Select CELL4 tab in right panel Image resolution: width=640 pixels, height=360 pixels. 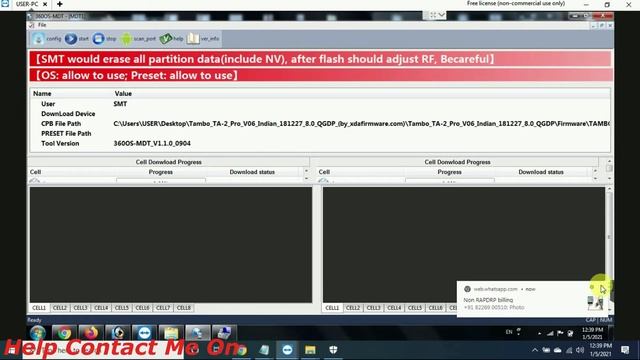tap(394, 308)
